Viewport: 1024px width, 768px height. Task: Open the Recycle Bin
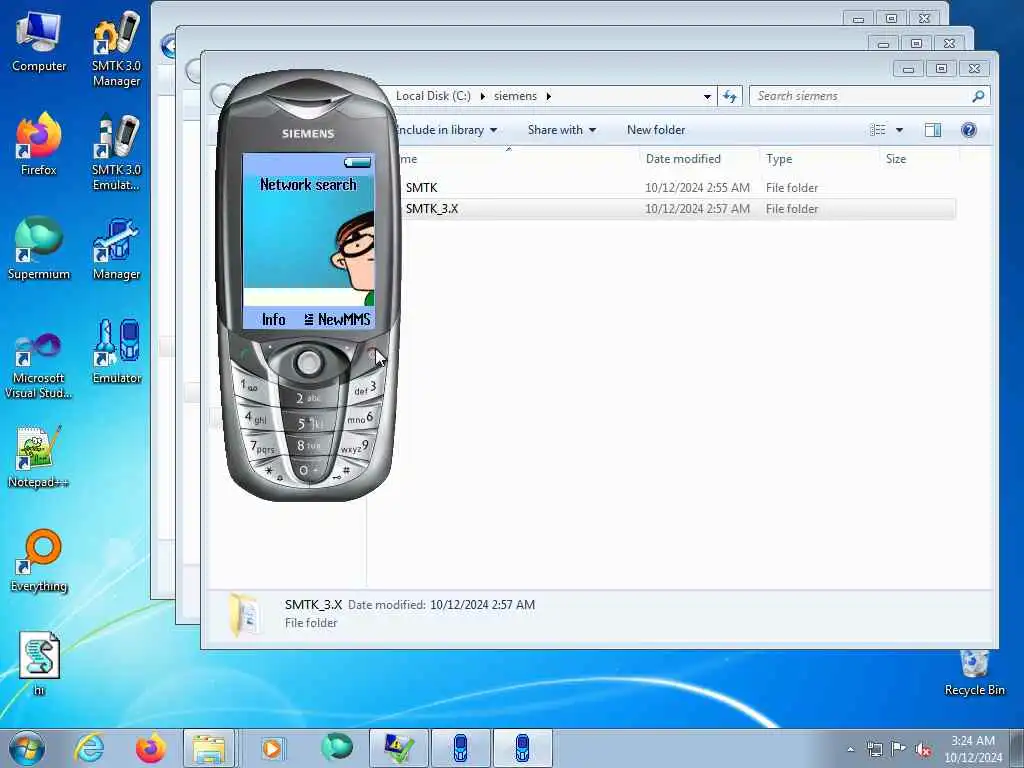point(974,673)
